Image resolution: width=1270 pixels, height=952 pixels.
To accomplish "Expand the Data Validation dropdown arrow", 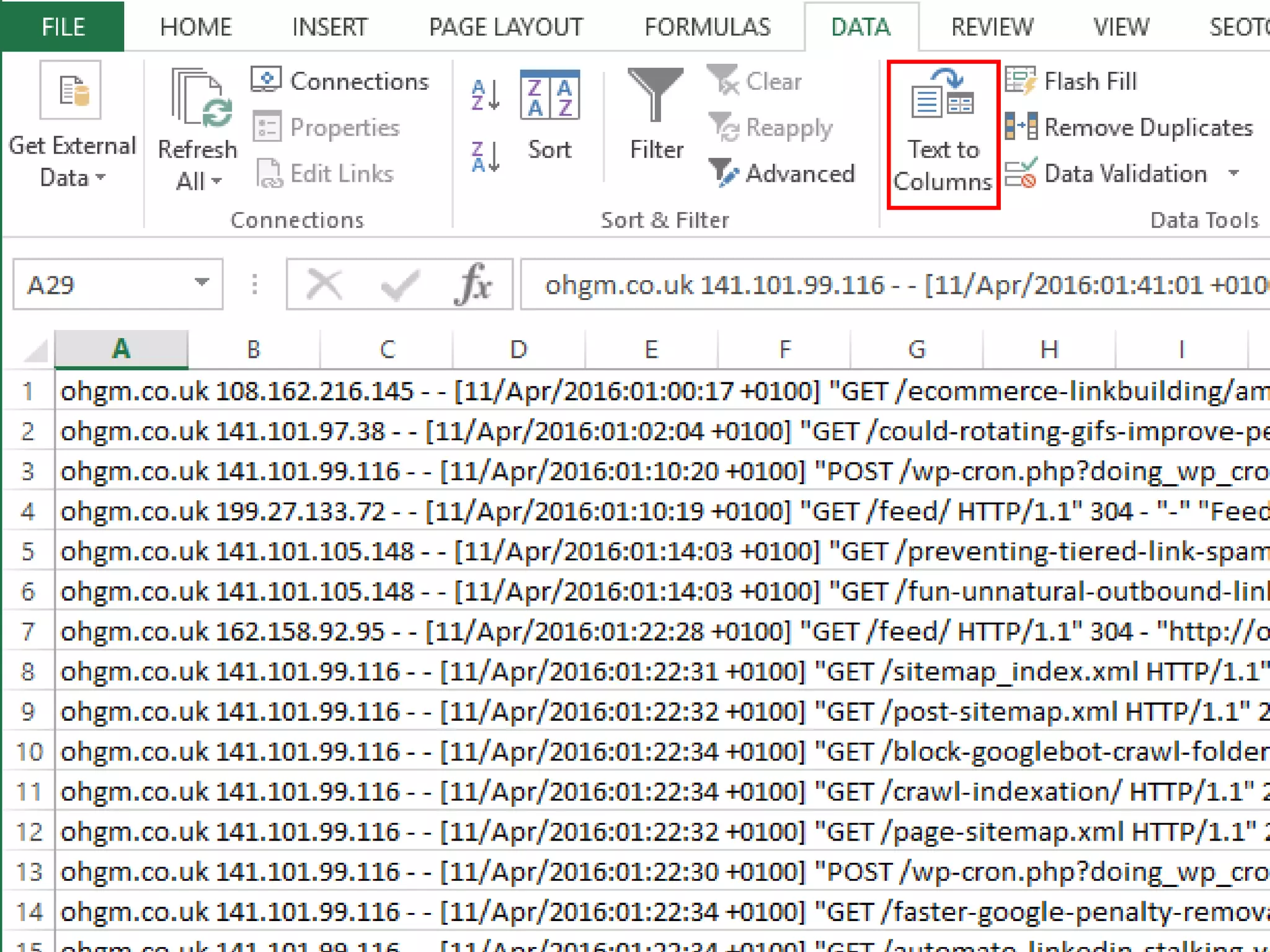I will coord(1234,173).
